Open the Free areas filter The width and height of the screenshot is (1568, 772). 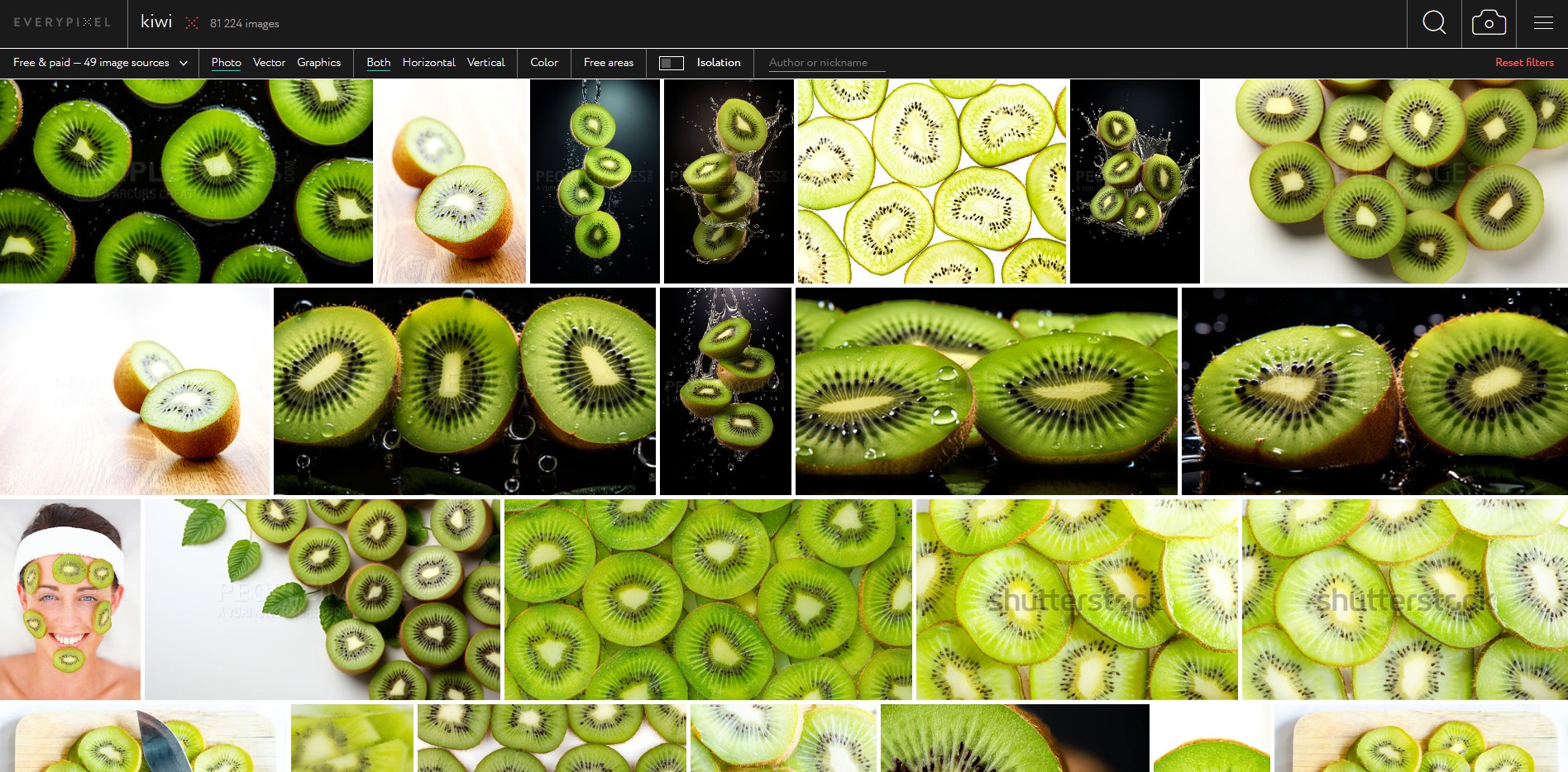(609, 63)
